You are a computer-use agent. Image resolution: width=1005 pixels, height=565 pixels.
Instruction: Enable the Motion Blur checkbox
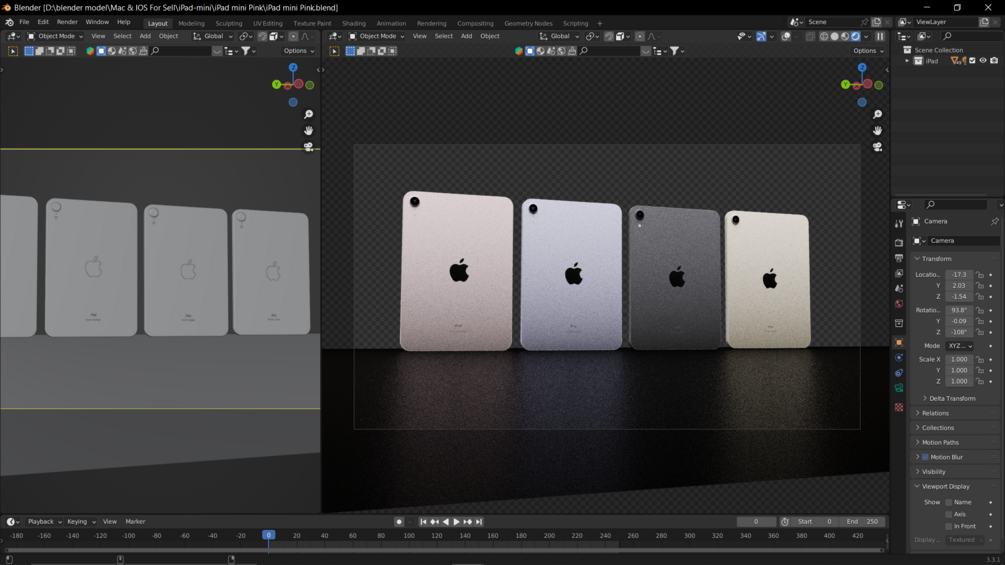pyautogui.click(x=926, y=457)
